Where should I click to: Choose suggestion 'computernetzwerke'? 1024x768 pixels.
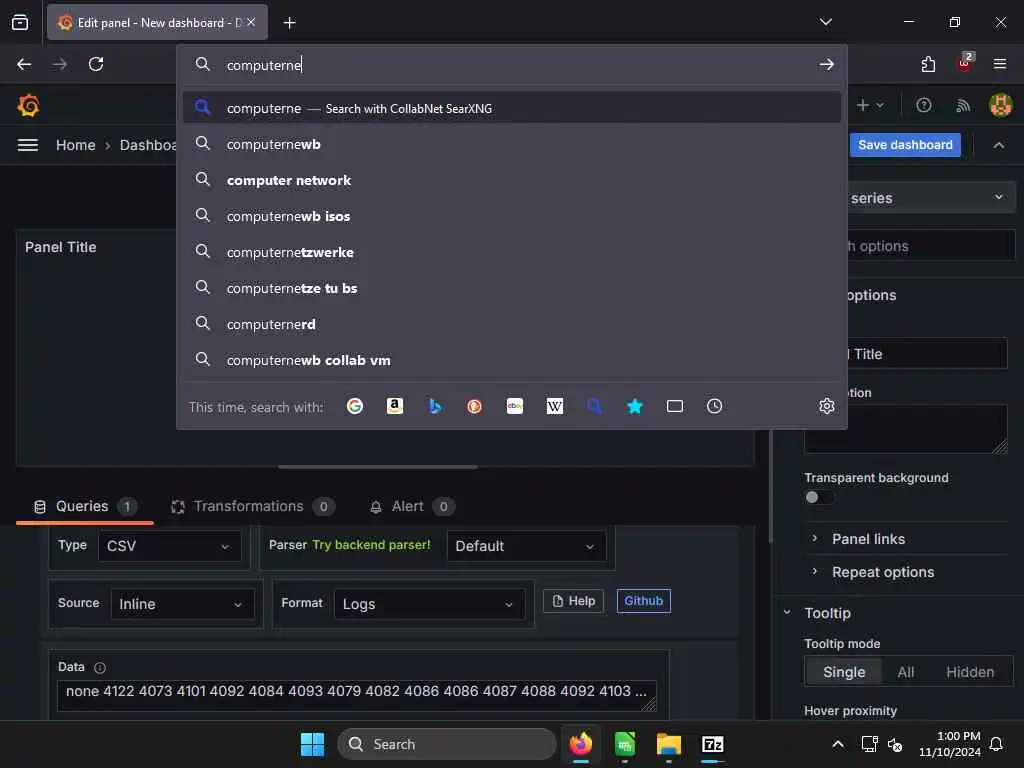[512, 252]
